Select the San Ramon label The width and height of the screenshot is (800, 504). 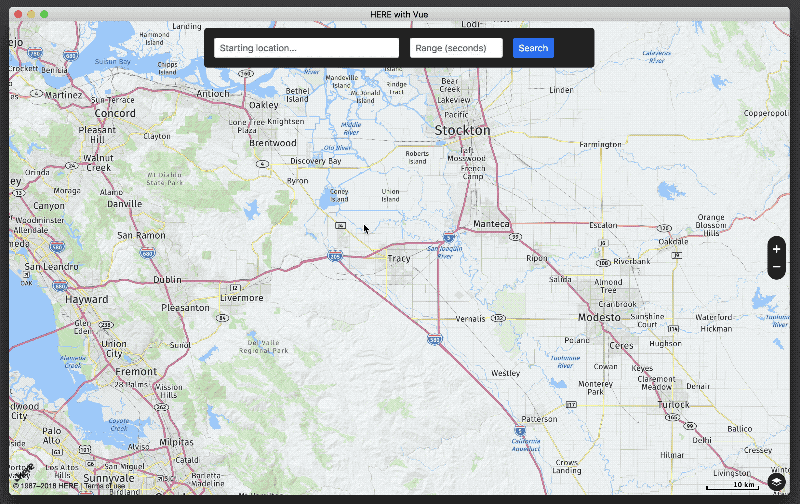[141, 236]
